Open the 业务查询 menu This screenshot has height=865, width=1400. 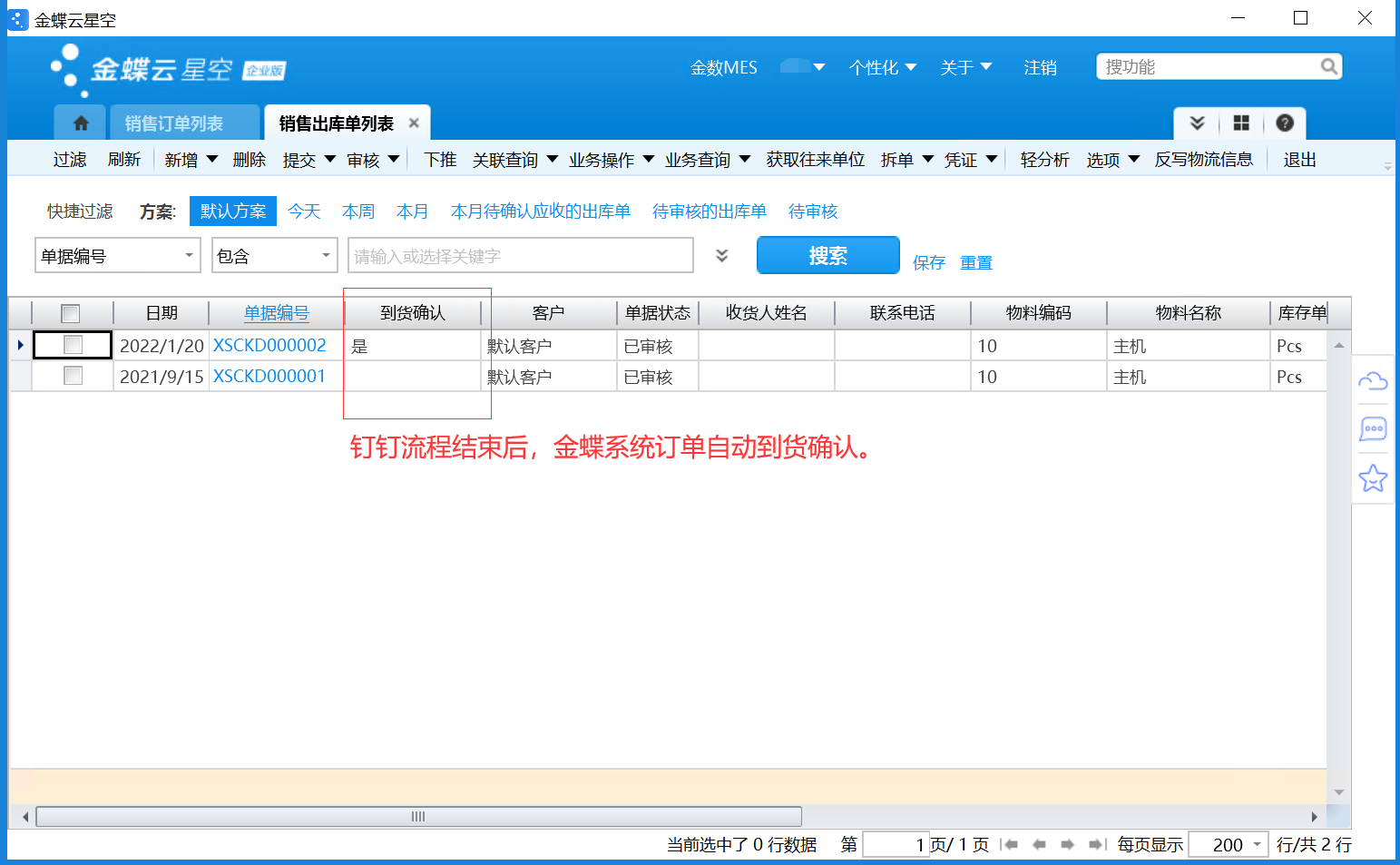[x=708, y=160]
